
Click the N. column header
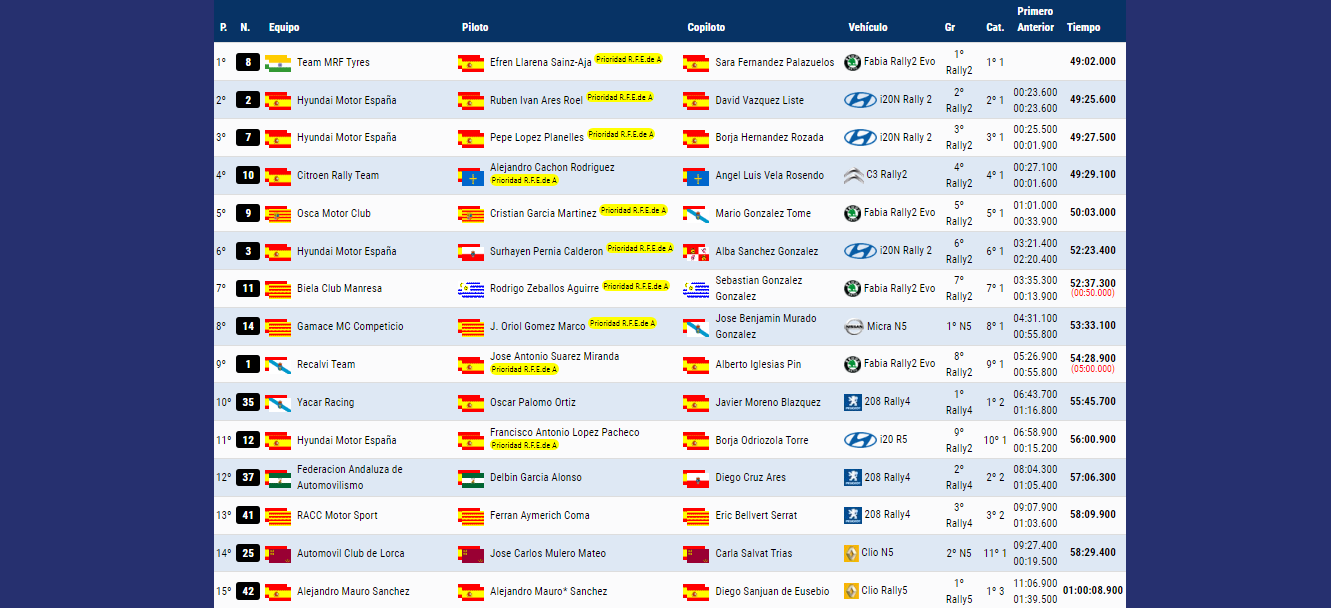click(245, 28)
